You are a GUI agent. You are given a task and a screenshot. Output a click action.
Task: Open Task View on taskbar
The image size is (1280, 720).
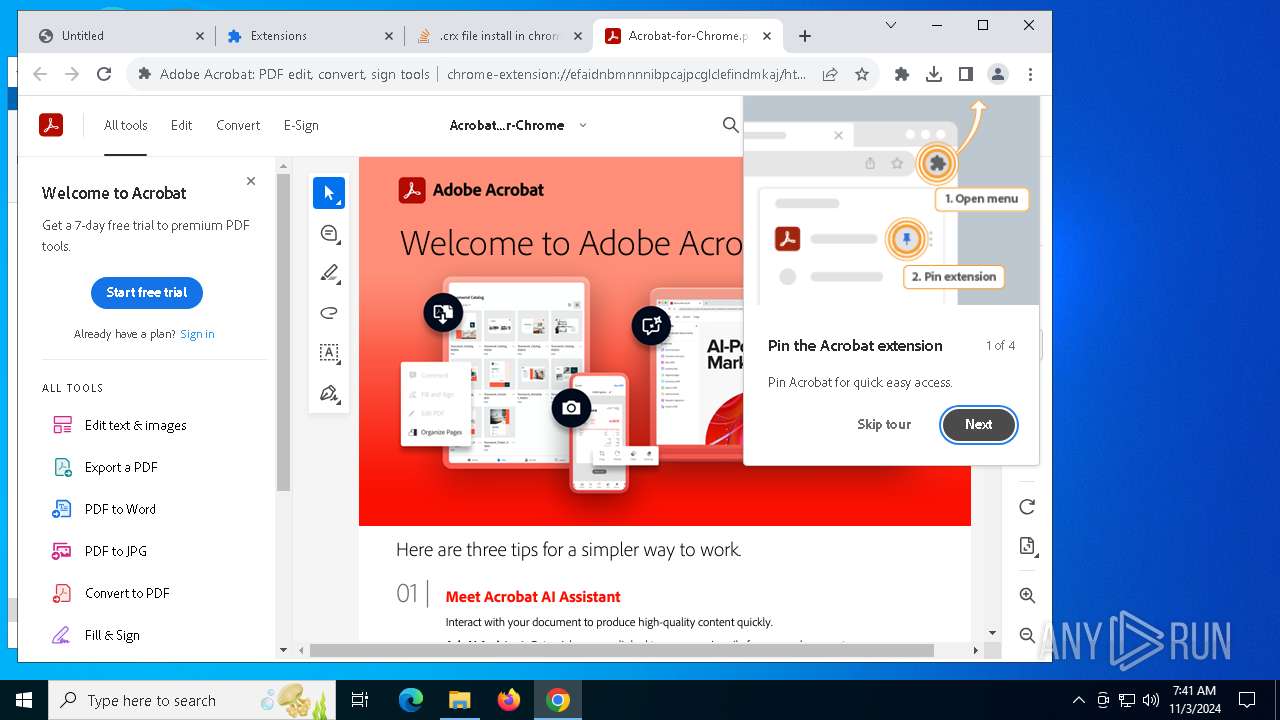point(360,700)
